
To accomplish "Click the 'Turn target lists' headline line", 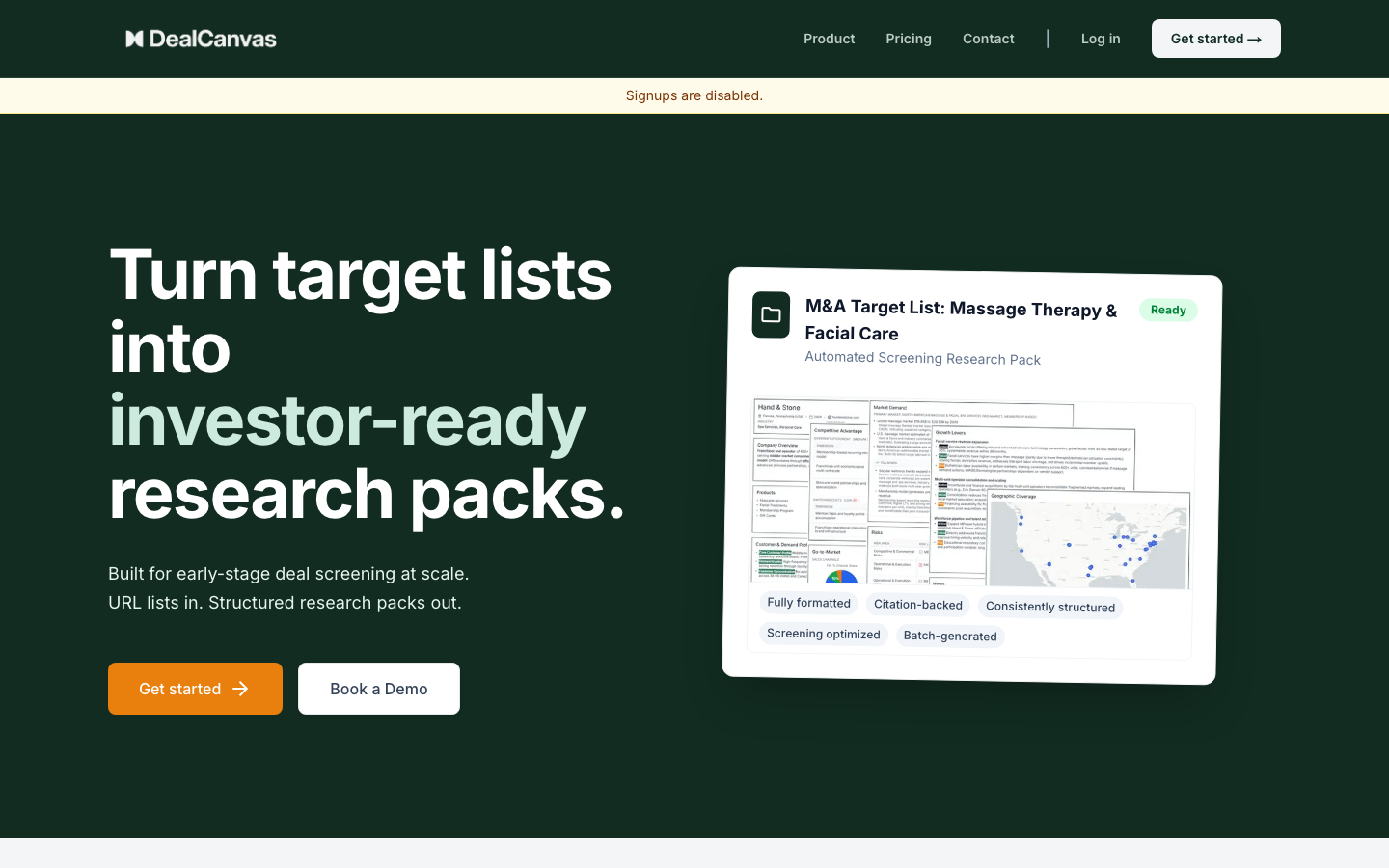I will click(361, 275).
